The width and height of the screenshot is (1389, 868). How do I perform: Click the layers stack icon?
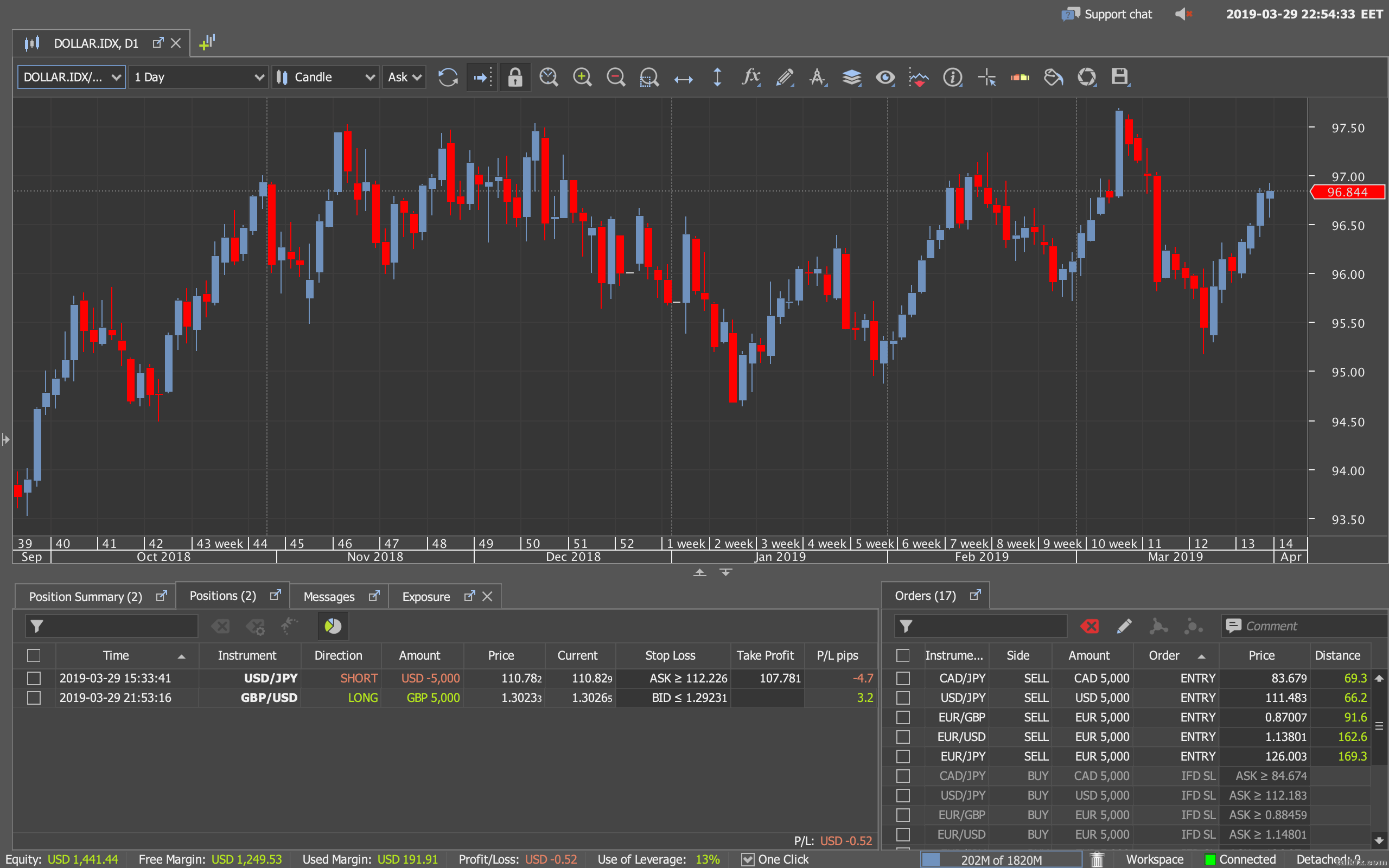click(852, 77)
